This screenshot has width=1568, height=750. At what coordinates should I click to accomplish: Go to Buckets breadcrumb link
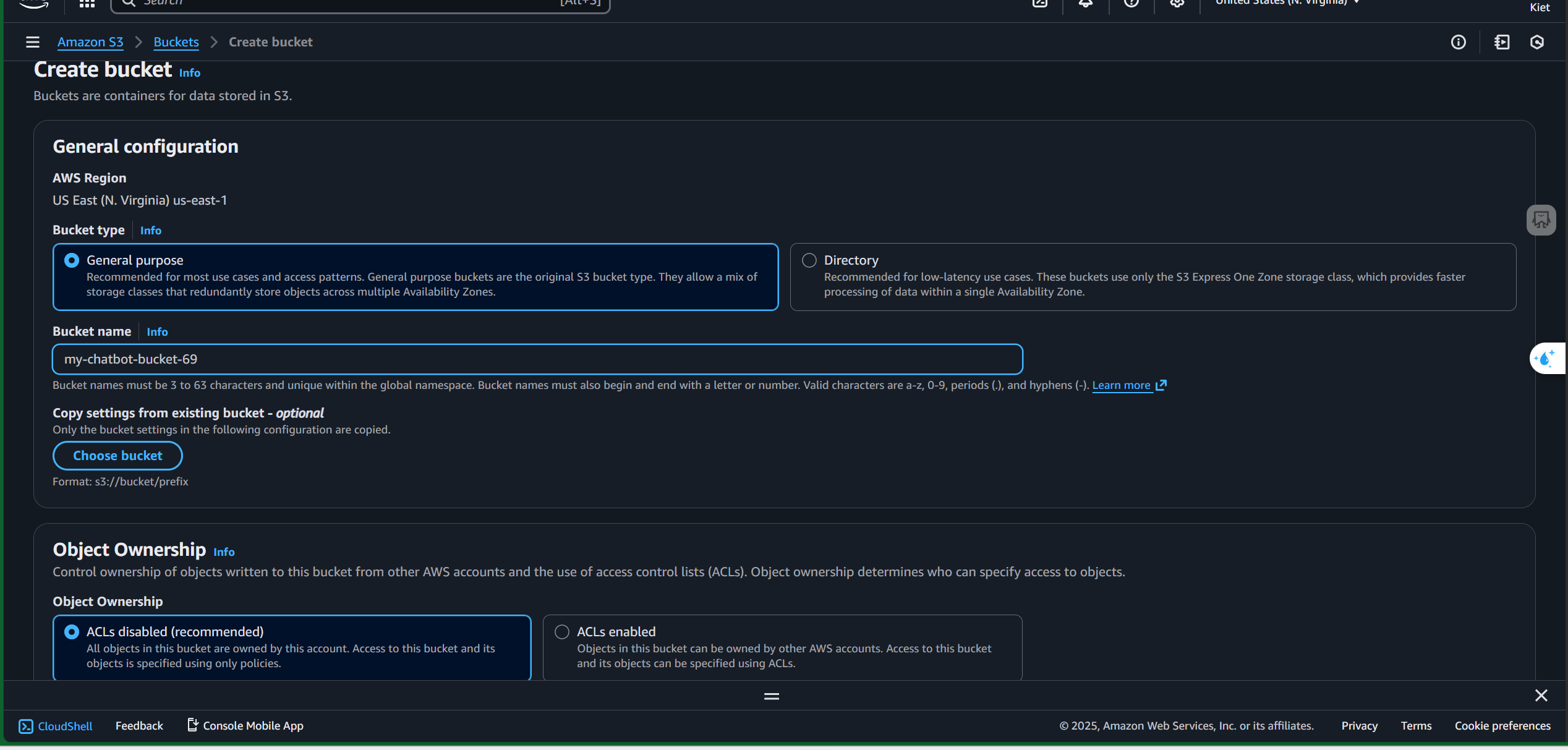coord(176,42)
